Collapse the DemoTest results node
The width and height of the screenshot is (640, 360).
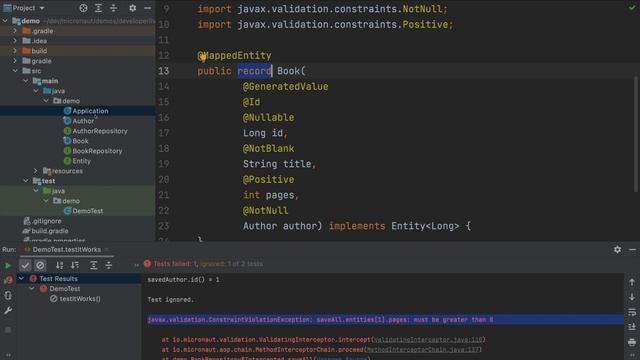click(x=31, y=289)
